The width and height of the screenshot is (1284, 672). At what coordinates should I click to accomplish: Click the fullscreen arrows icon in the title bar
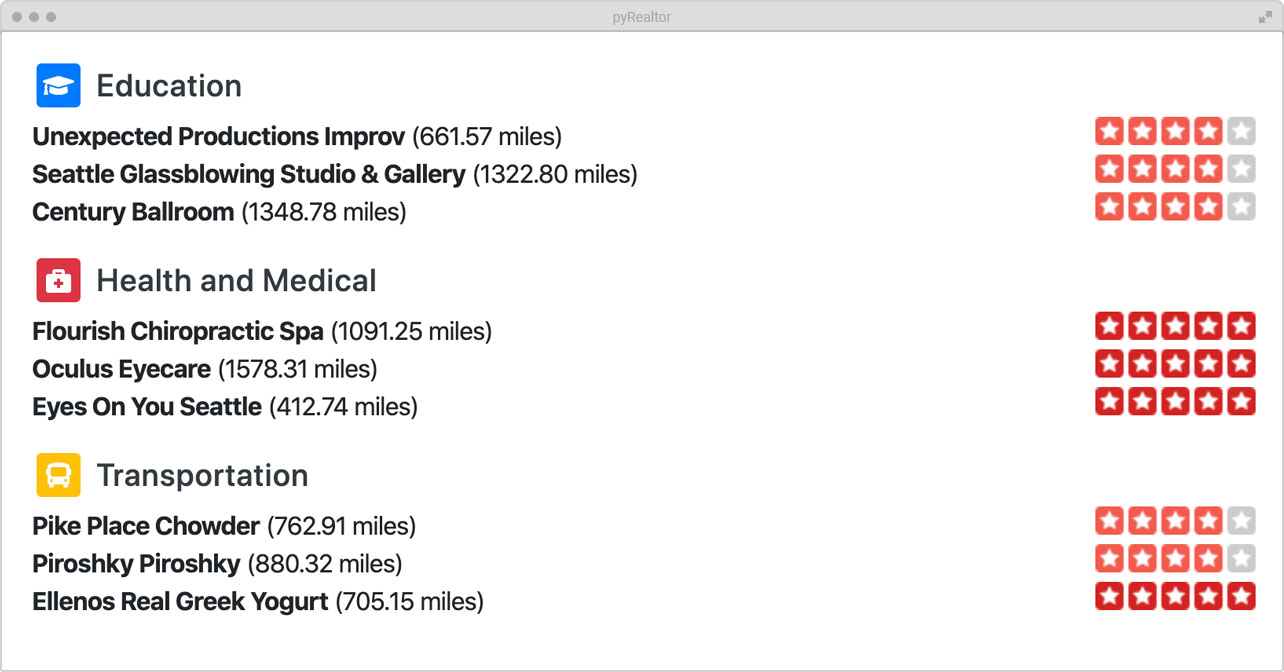click(1265, 17)
